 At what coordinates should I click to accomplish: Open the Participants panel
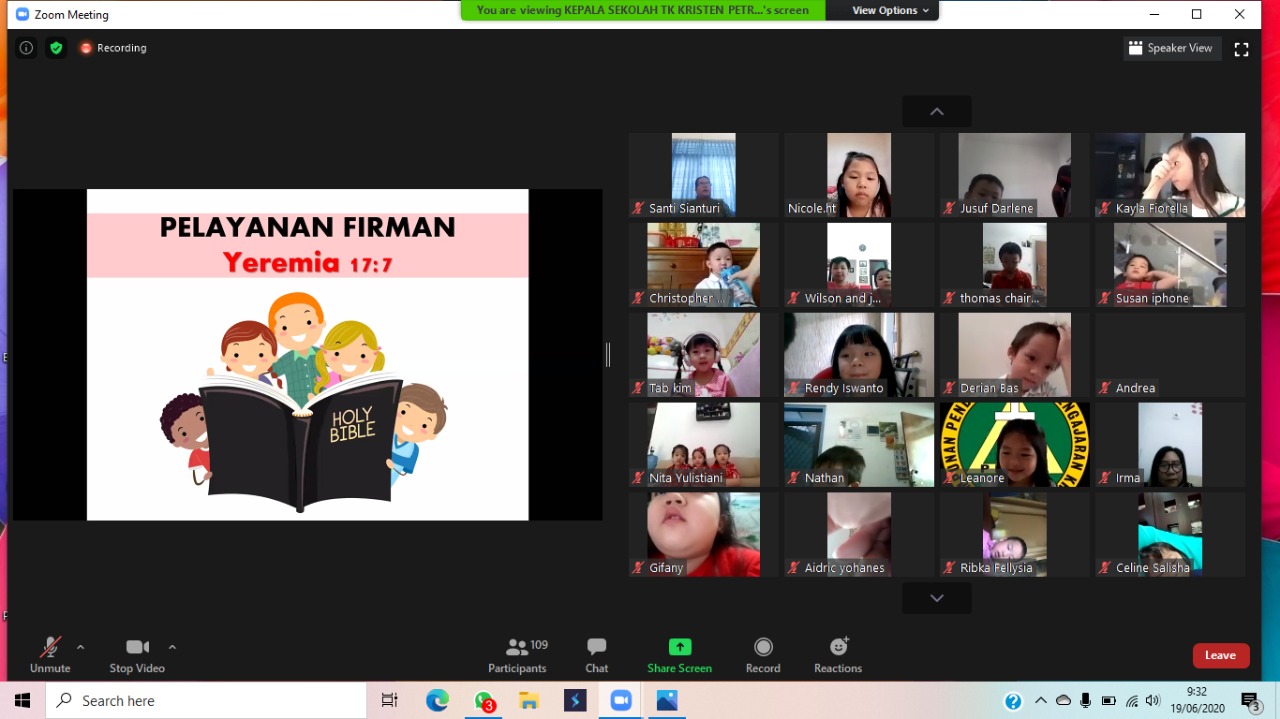coord(517,655)
